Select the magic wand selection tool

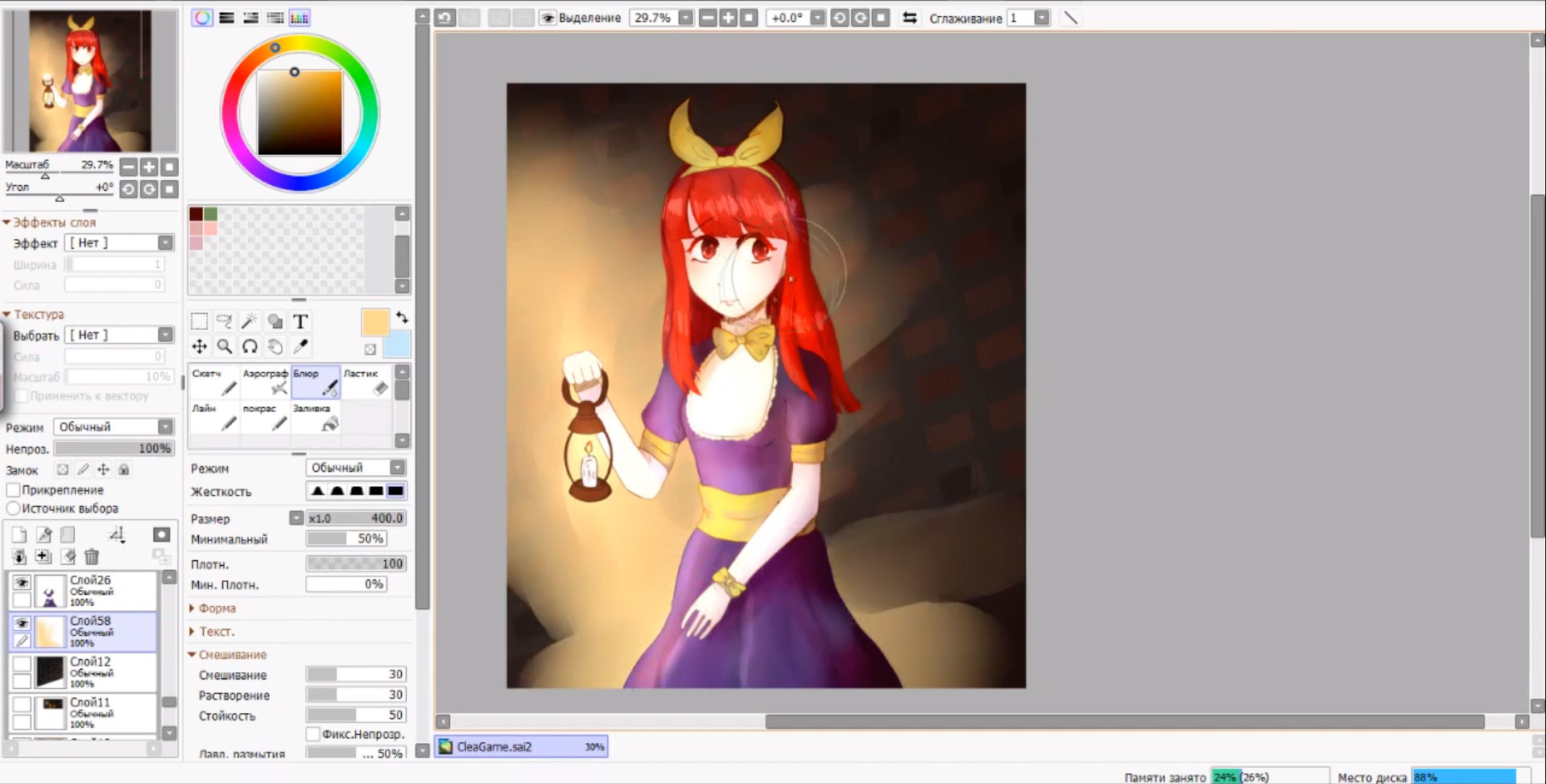tap(250, 322)
